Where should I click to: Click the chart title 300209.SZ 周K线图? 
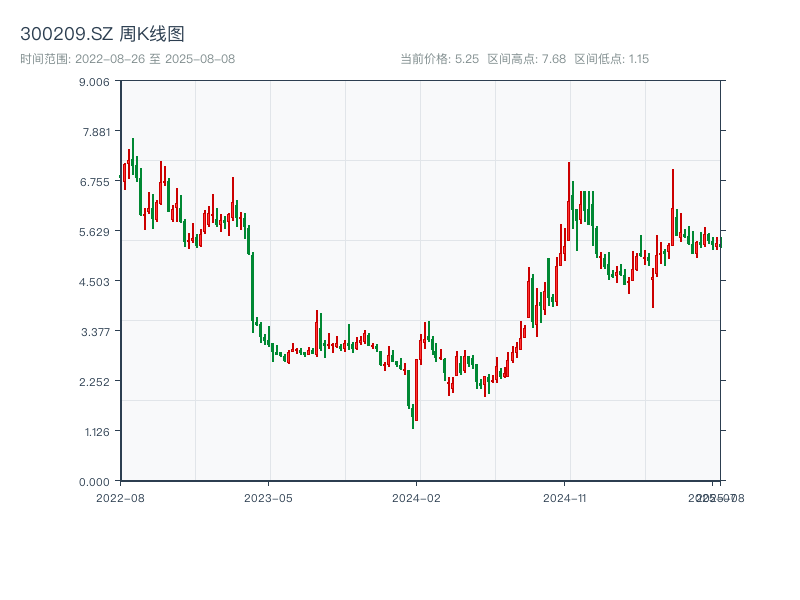tap(102, 35)
